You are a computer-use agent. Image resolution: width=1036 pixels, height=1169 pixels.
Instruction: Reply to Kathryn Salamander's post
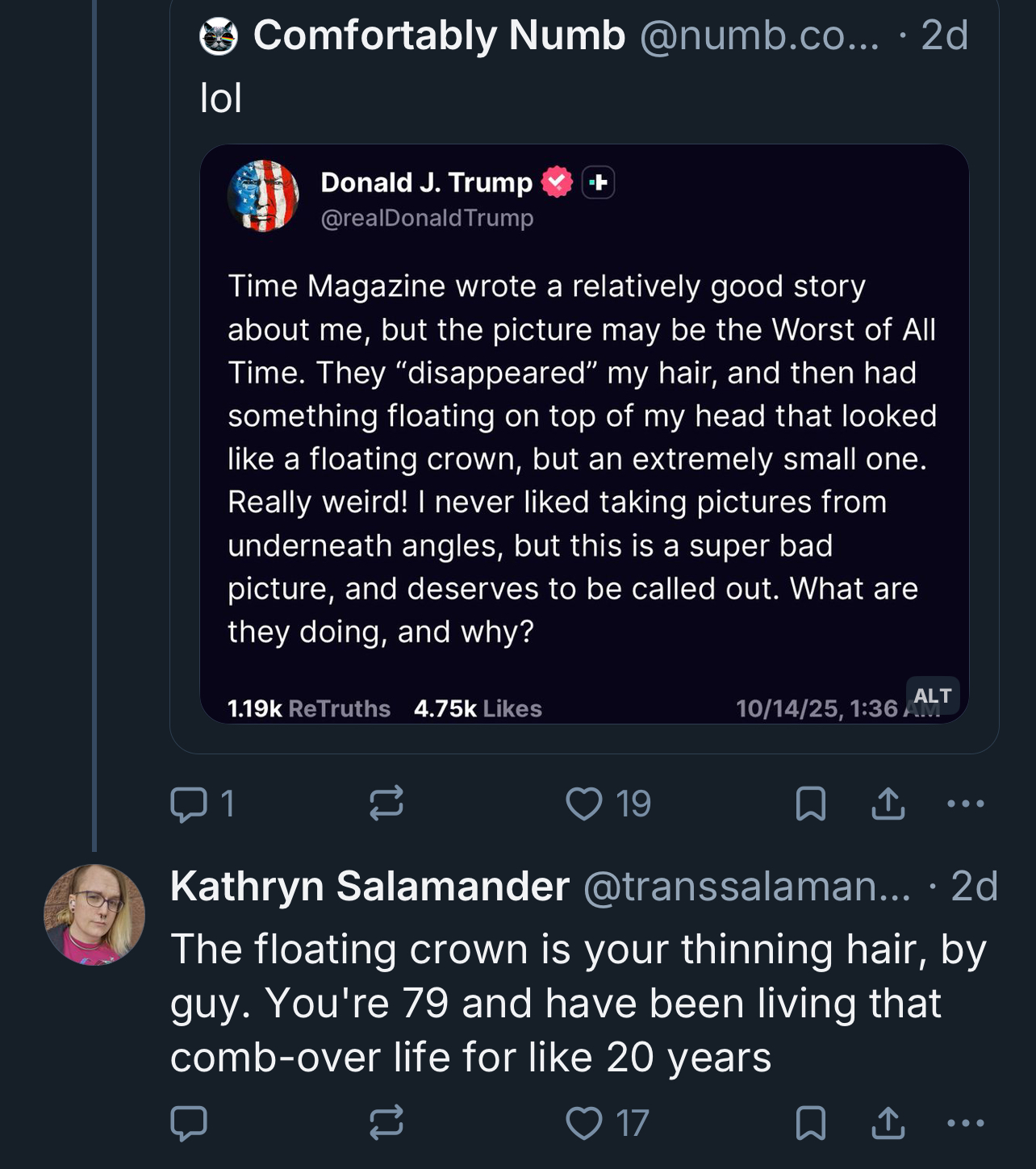[189, 1122]
